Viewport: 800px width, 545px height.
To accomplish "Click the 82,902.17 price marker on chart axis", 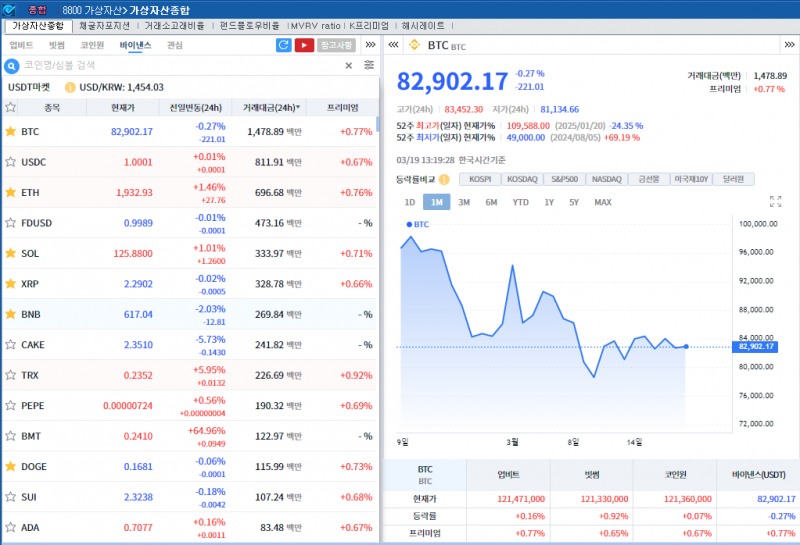I will coord(755,346).
